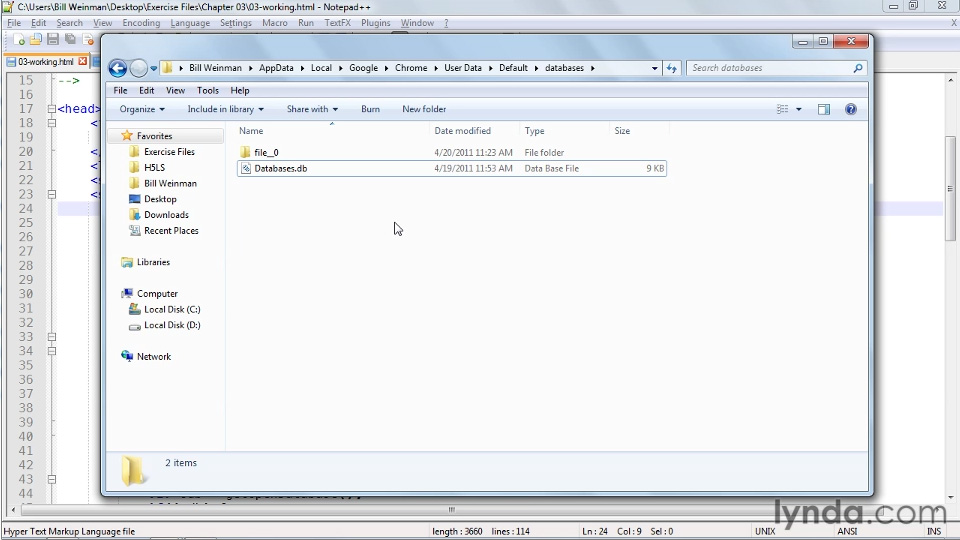This screenshot has height=540, width=960.
Task: Collapse the head tag fold marker in Notepad++
Action: pyautogui.click(x=52, y=109)
